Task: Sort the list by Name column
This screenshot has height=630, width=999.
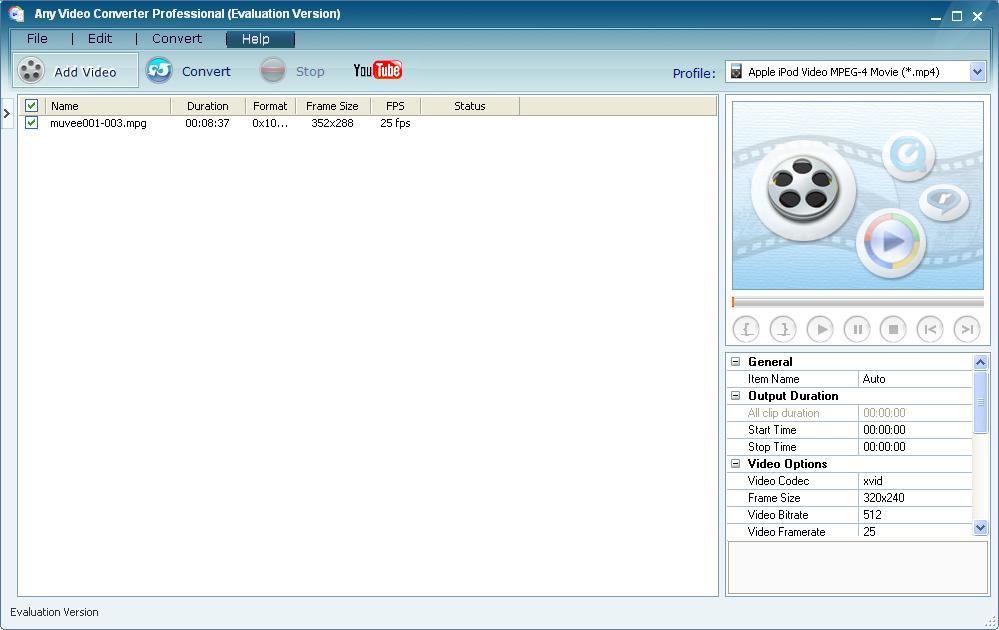Action: click(x=108, y=106)
